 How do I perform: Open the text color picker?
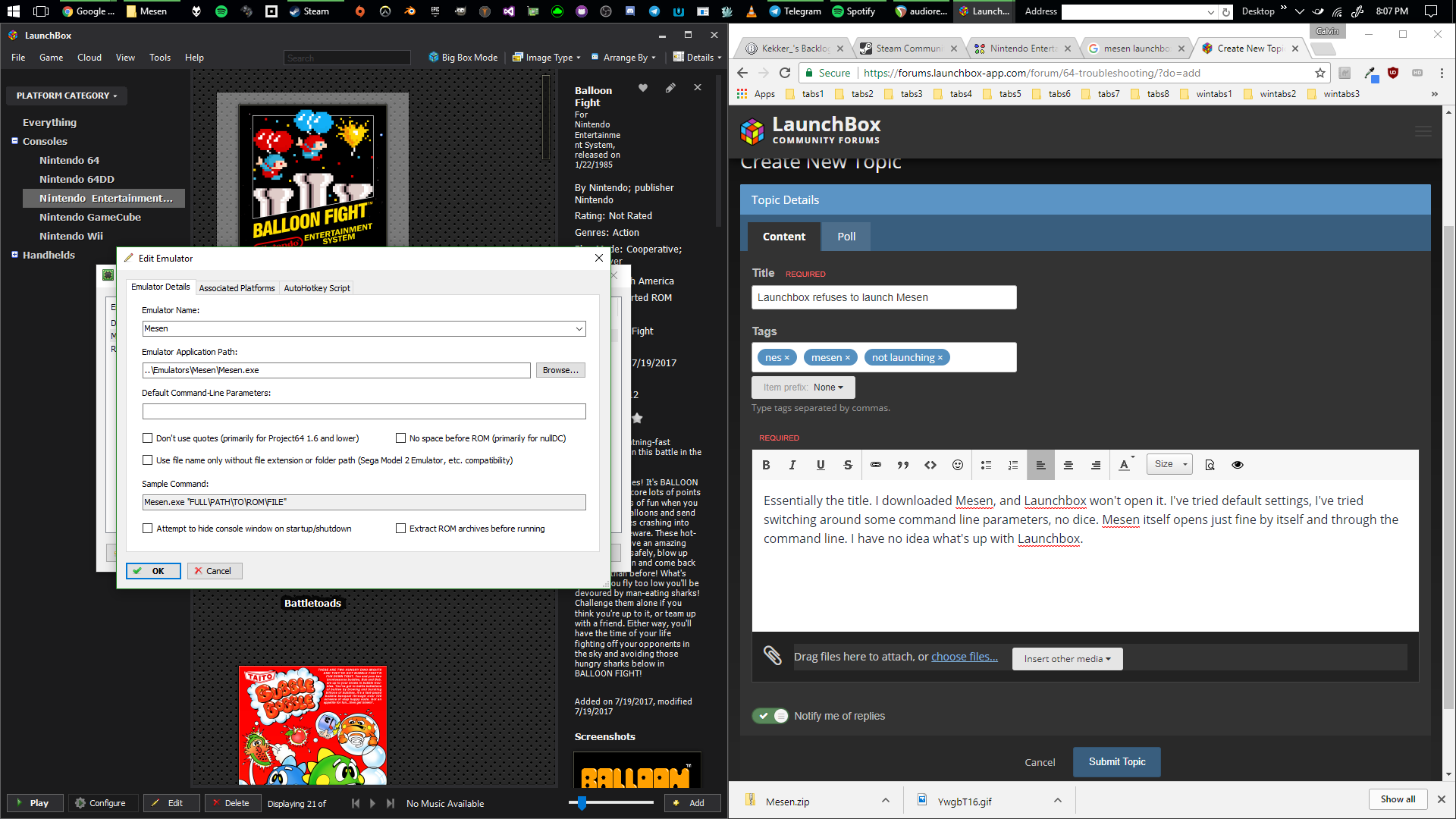[x=1125, y=465]
